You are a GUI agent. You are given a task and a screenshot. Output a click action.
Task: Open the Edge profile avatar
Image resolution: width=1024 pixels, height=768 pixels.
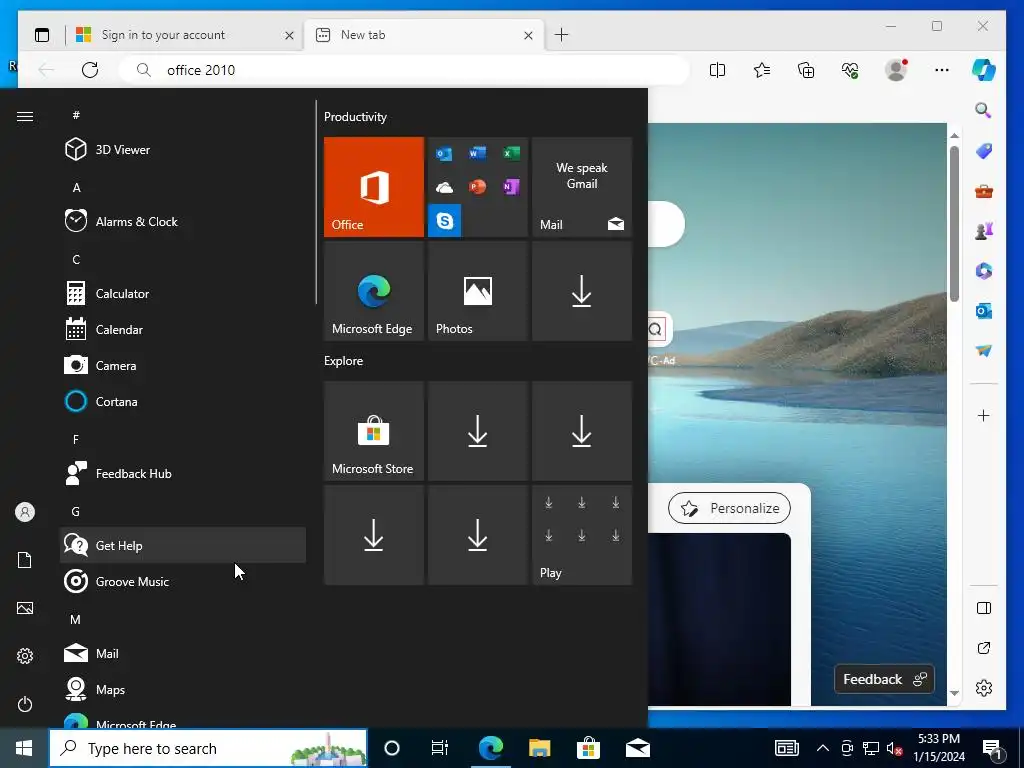point(896,70)
